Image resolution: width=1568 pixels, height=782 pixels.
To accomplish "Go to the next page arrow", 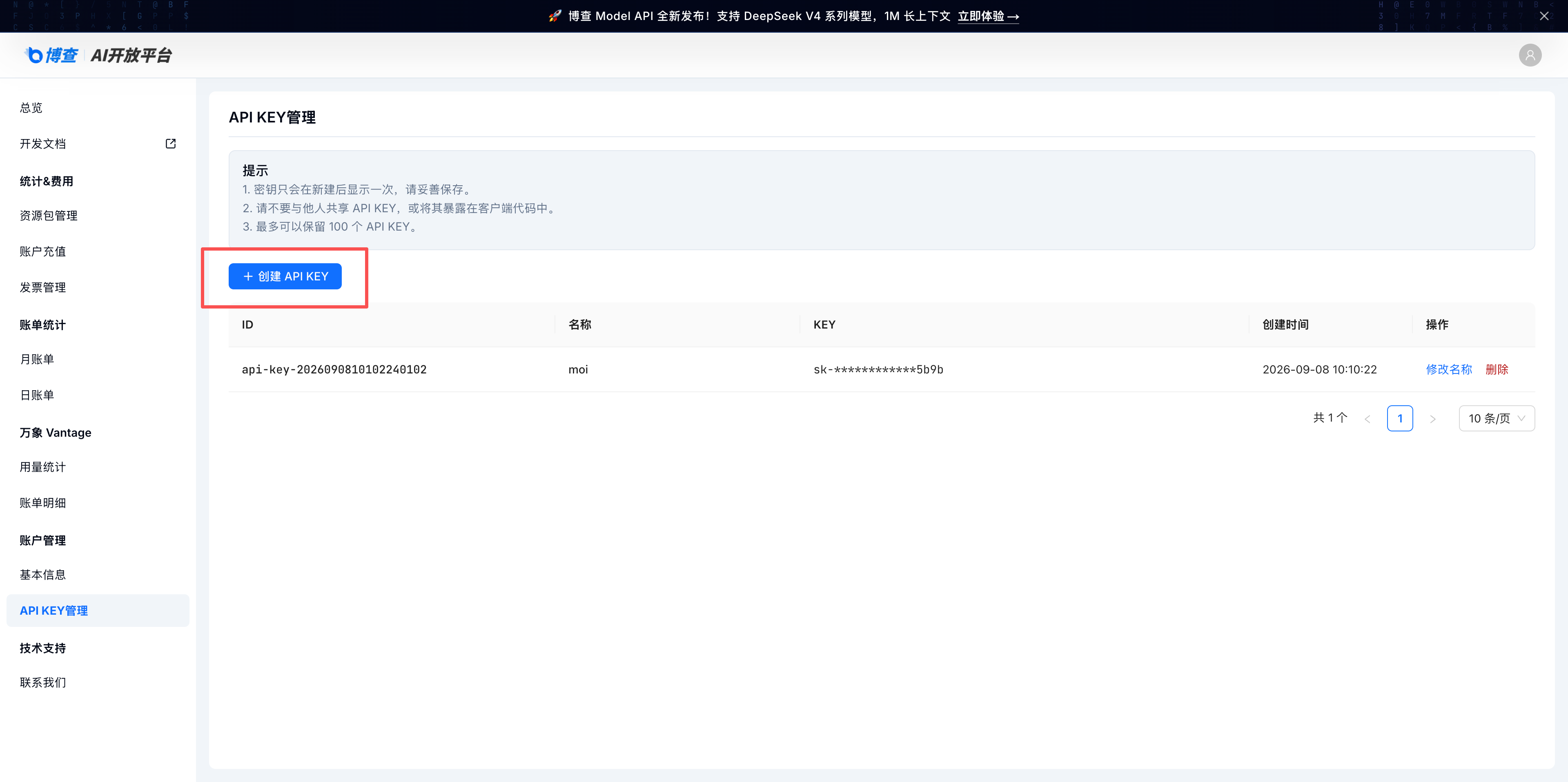I will point(1432,419).
